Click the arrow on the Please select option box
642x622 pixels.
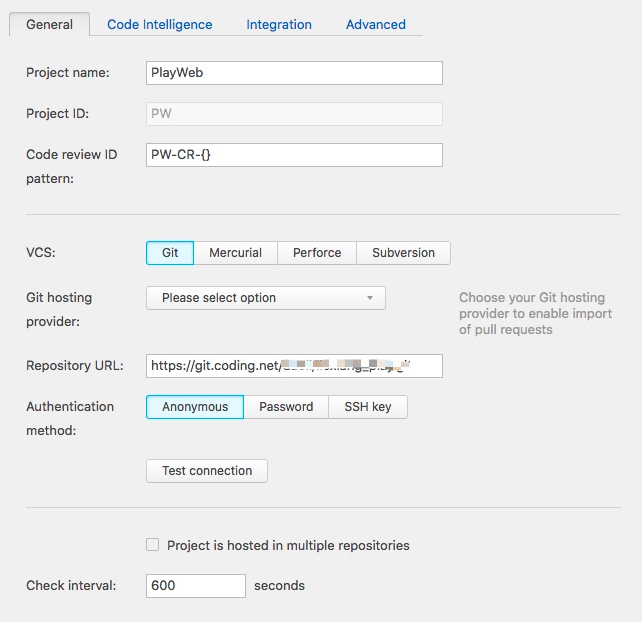pyautogui.click(x=370, y=298)
